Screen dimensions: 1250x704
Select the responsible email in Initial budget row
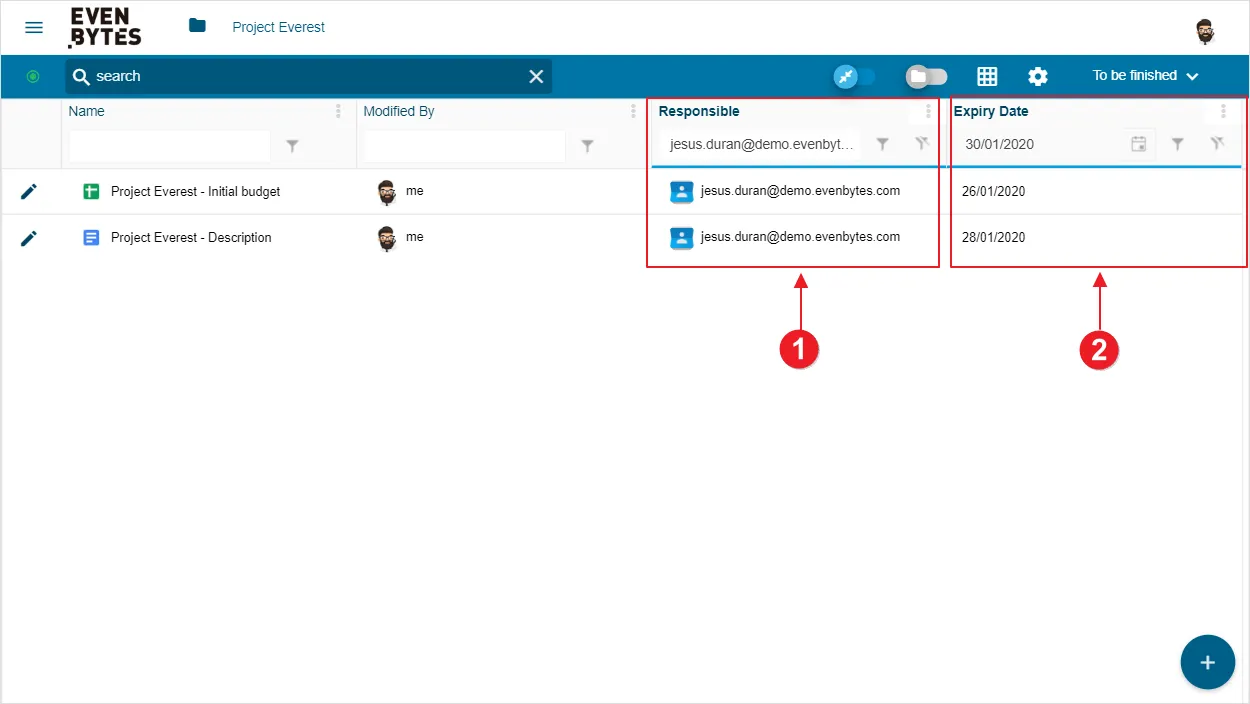pyautogui.click(x=800, y=191)
